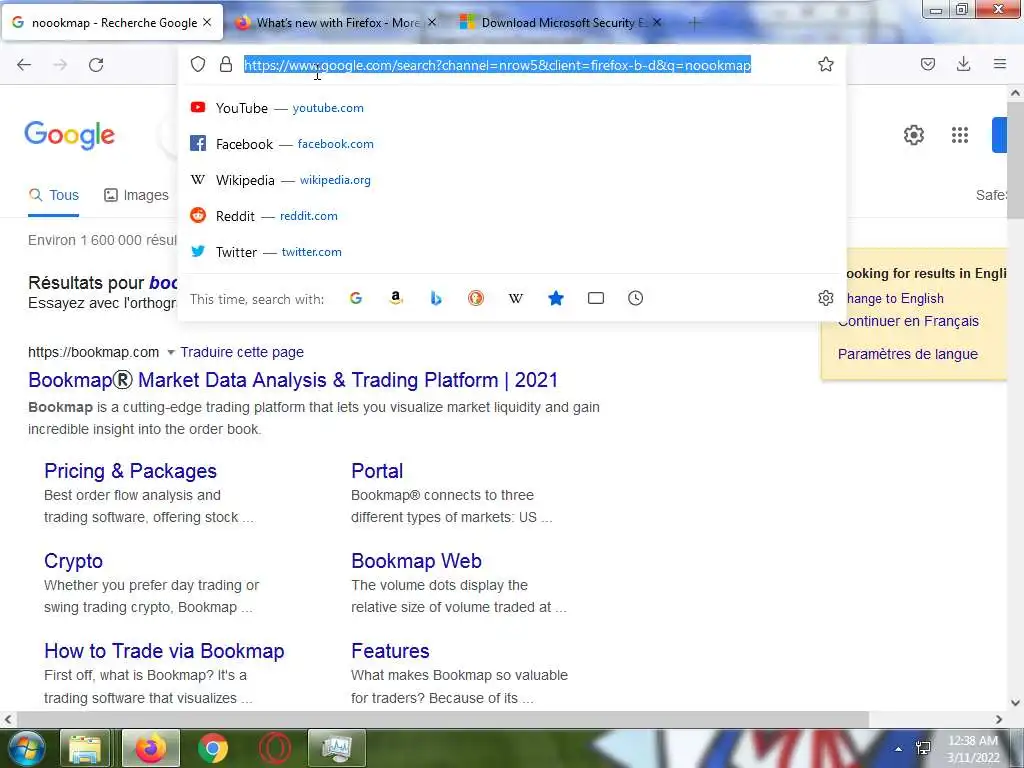
Task: Bookmark this page with the star icon
Action: (x=825, y=64)
